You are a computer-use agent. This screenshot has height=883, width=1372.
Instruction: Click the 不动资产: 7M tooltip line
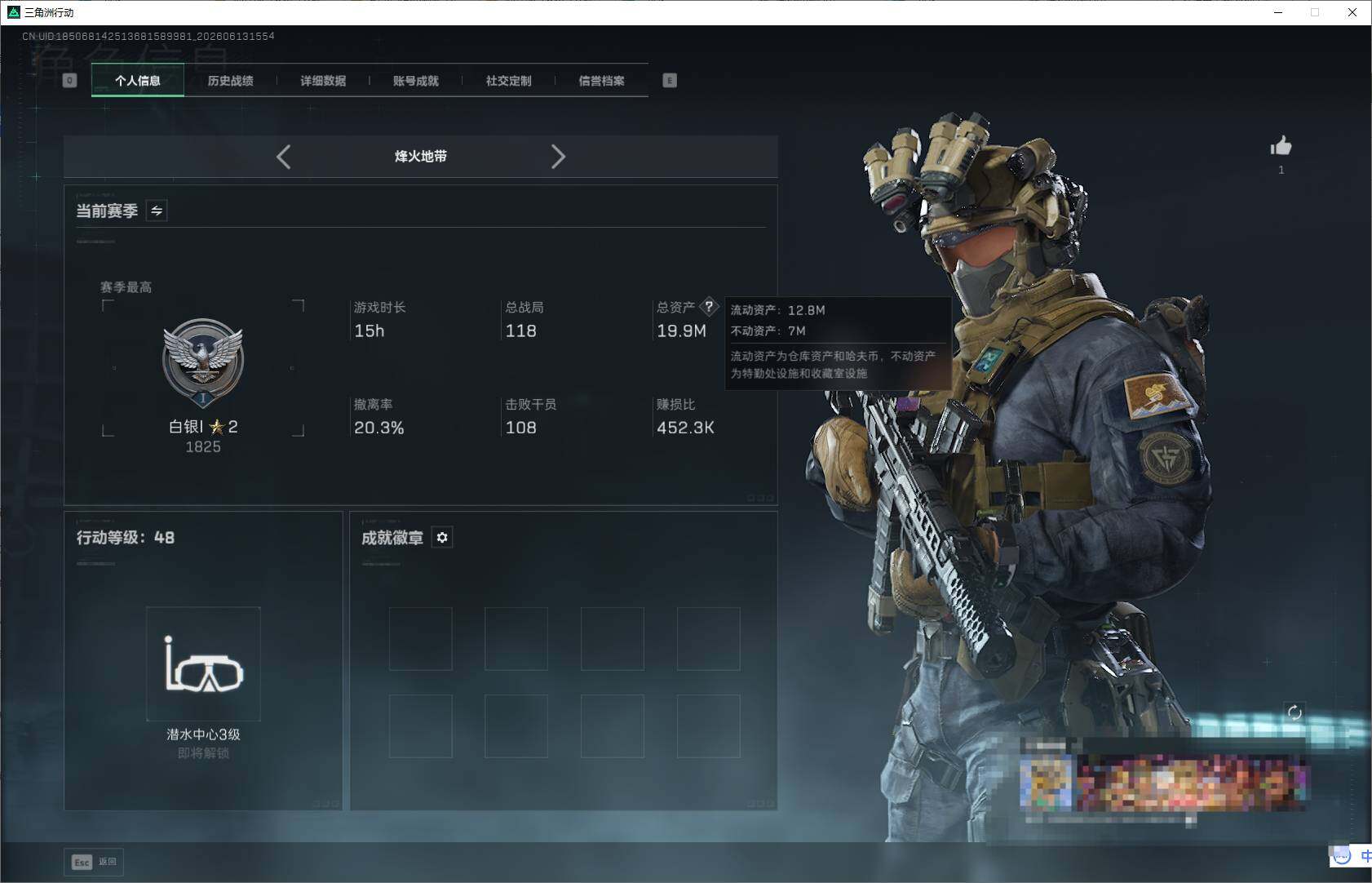pyautogui.click(x=768, y=331)
